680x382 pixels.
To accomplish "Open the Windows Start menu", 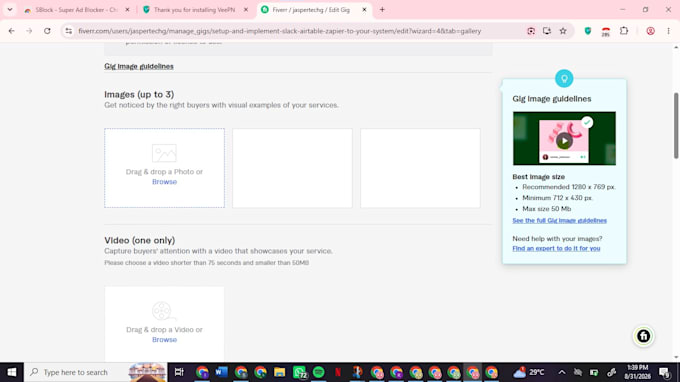I will (12, 372).
